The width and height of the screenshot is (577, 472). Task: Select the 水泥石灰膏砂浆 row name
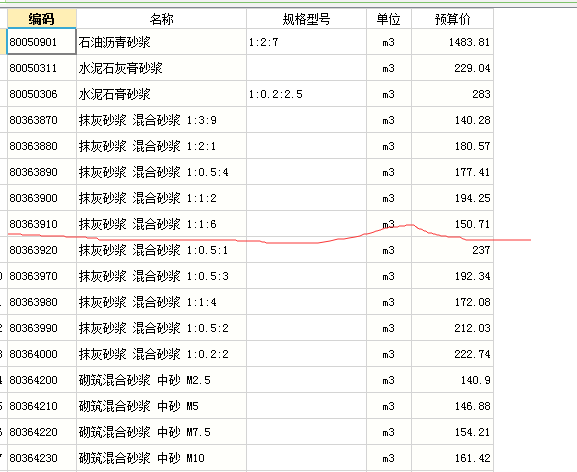(x=161, y=68)
